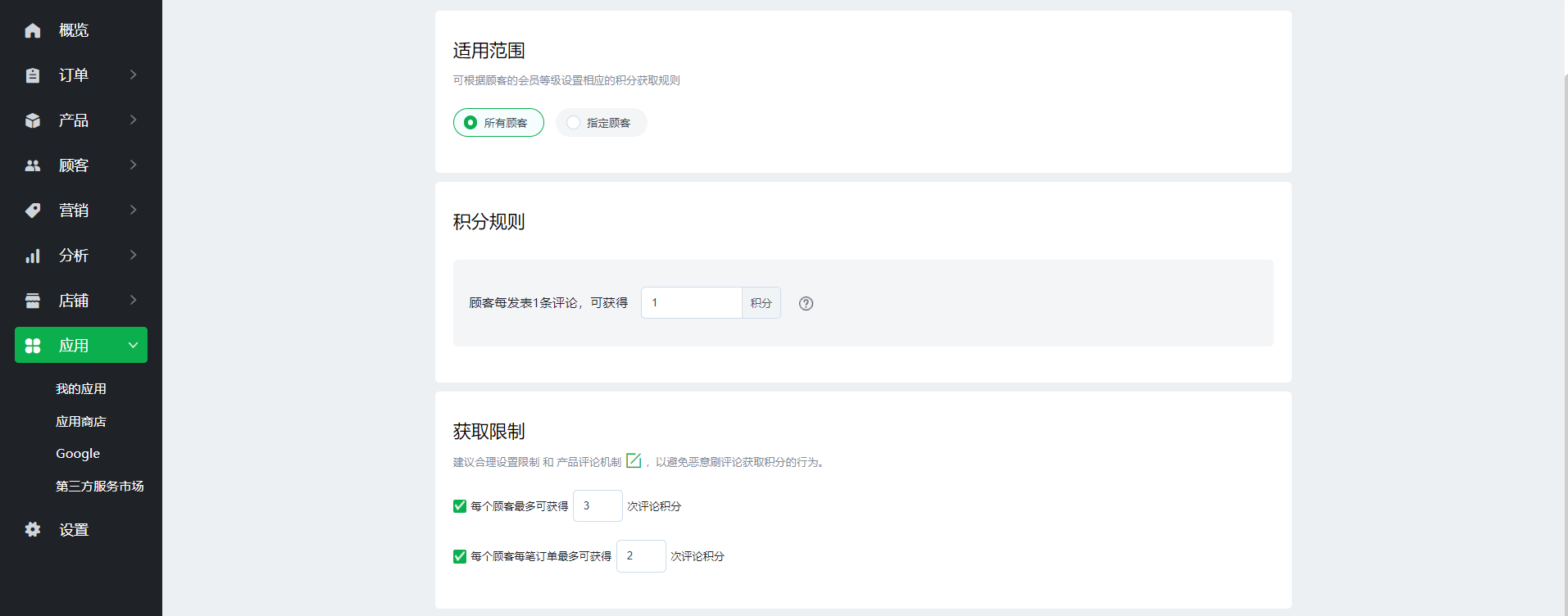Click the 顾客每发表1条评论，可获得 label

(x=548, y=303)
